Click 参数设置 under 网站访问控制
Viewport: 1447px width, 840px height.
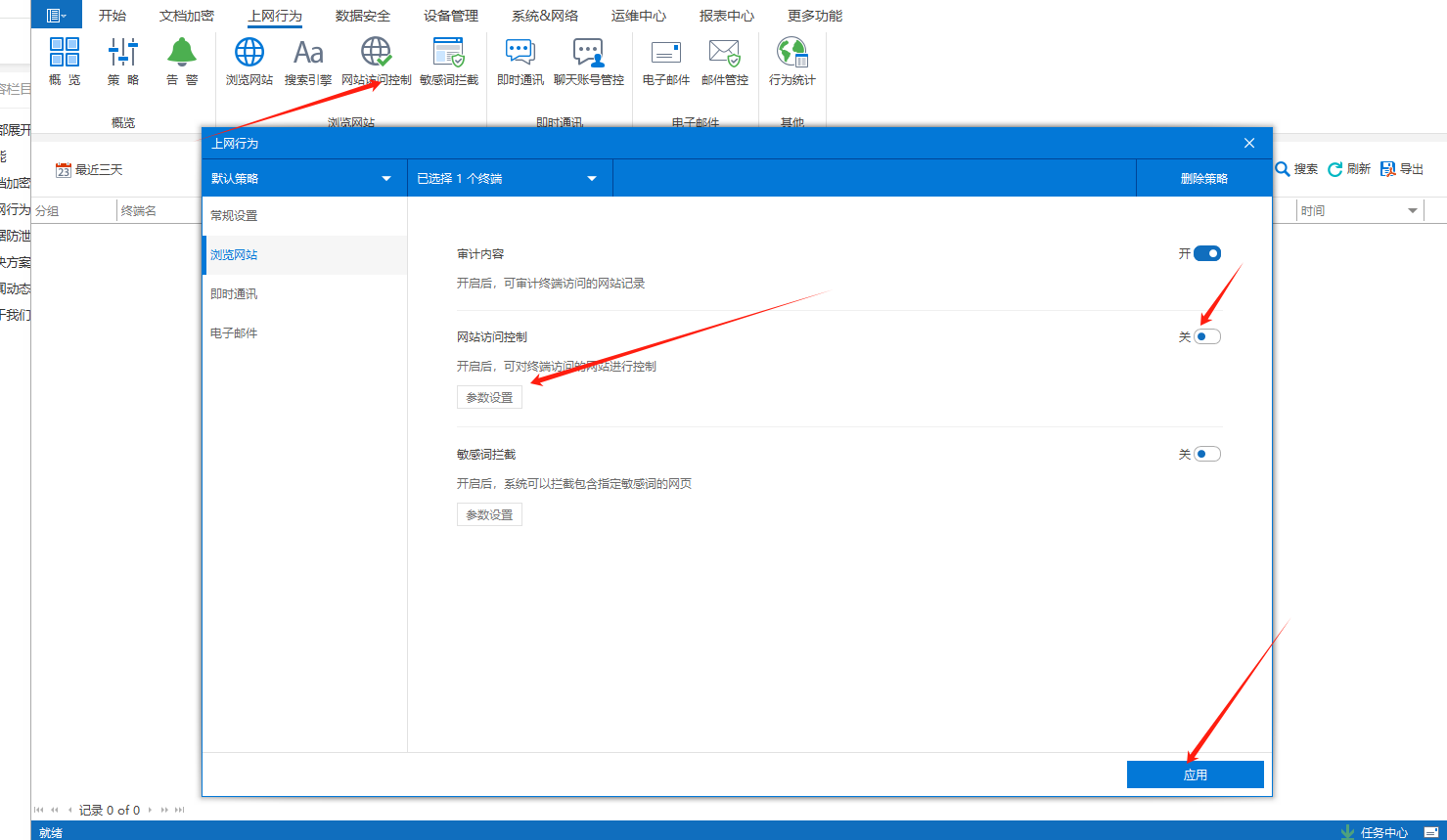(489, 398)
